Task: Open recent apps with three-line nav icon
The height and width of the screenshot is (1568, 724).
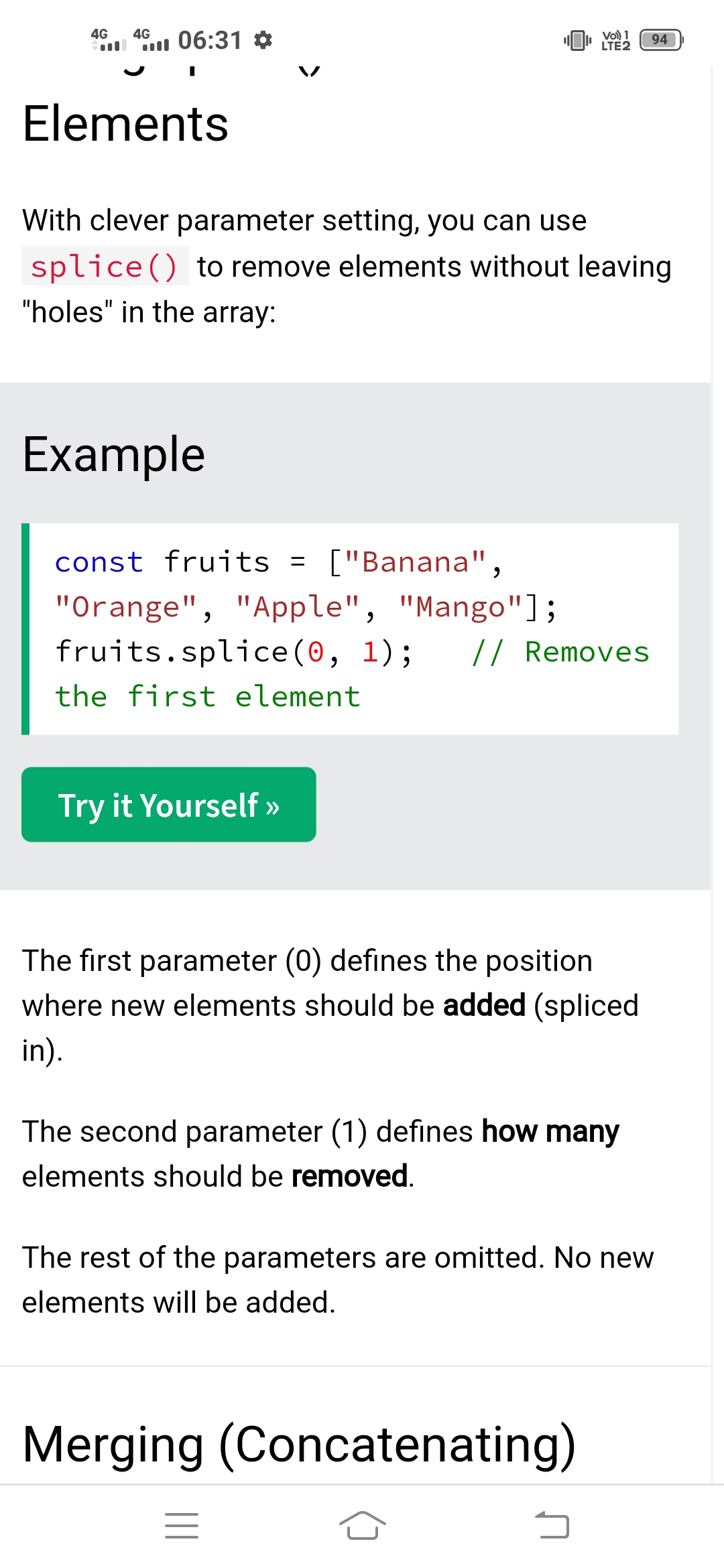Action: (x=182, y=1526)
